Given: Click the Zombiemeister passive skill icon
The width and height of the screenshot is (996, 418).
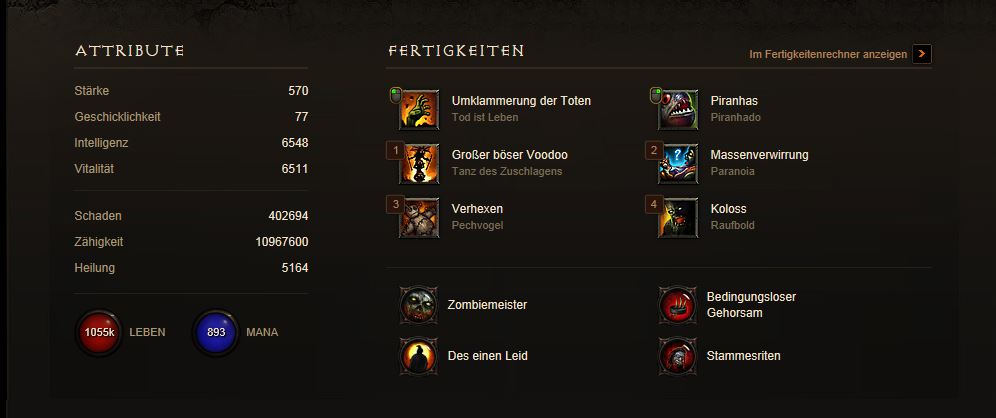Looking at the screenshot, I should [x=419, y=305].
